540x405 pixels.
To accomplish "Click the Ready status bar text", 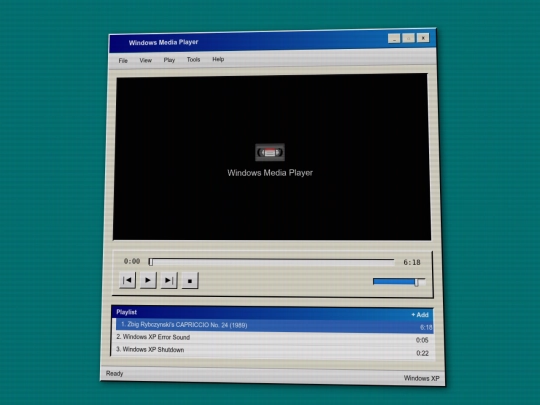I will (x=114, y=373).
